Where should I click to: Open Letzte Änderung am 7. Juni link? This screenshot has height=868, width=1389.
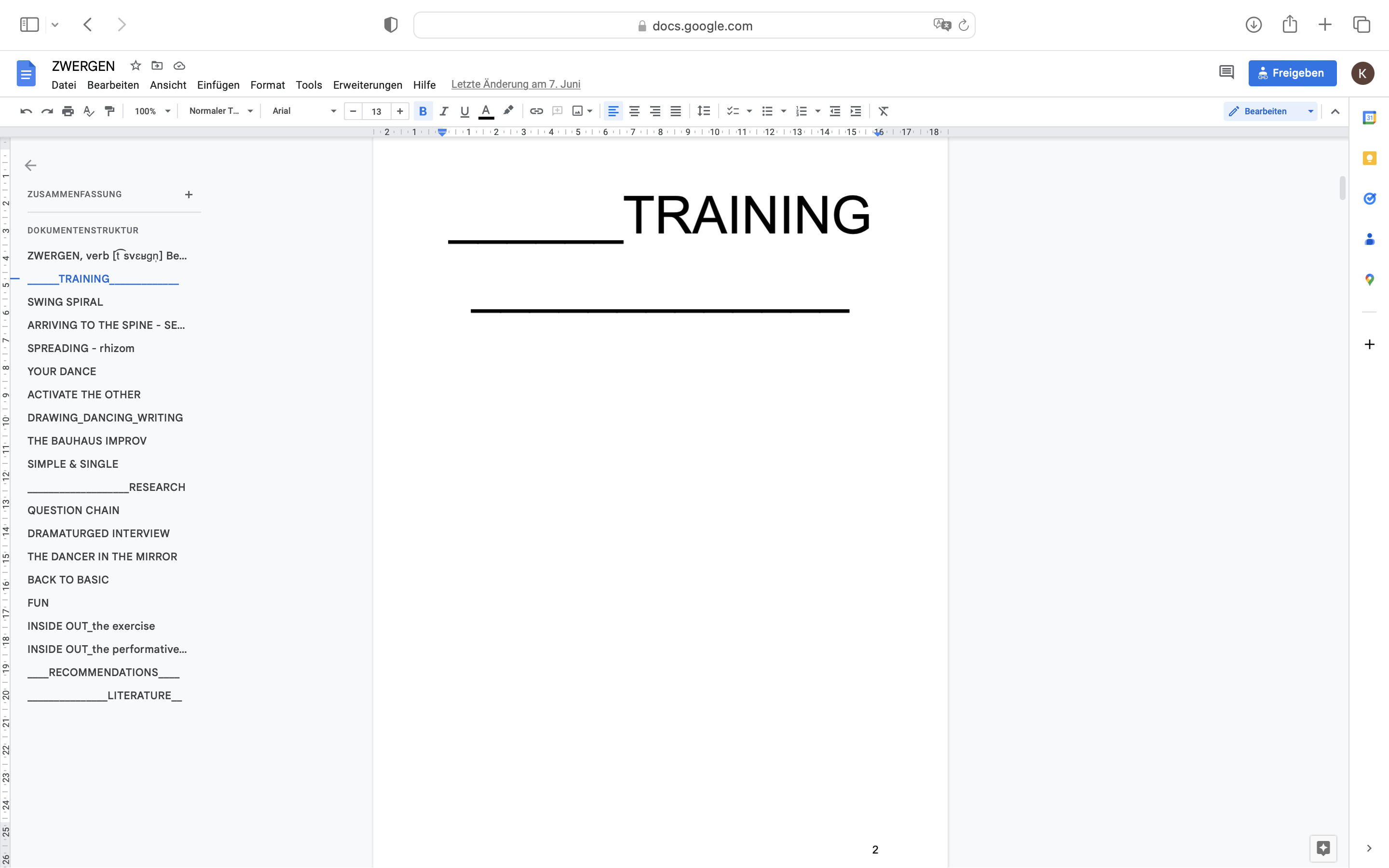tap(516, 84)
